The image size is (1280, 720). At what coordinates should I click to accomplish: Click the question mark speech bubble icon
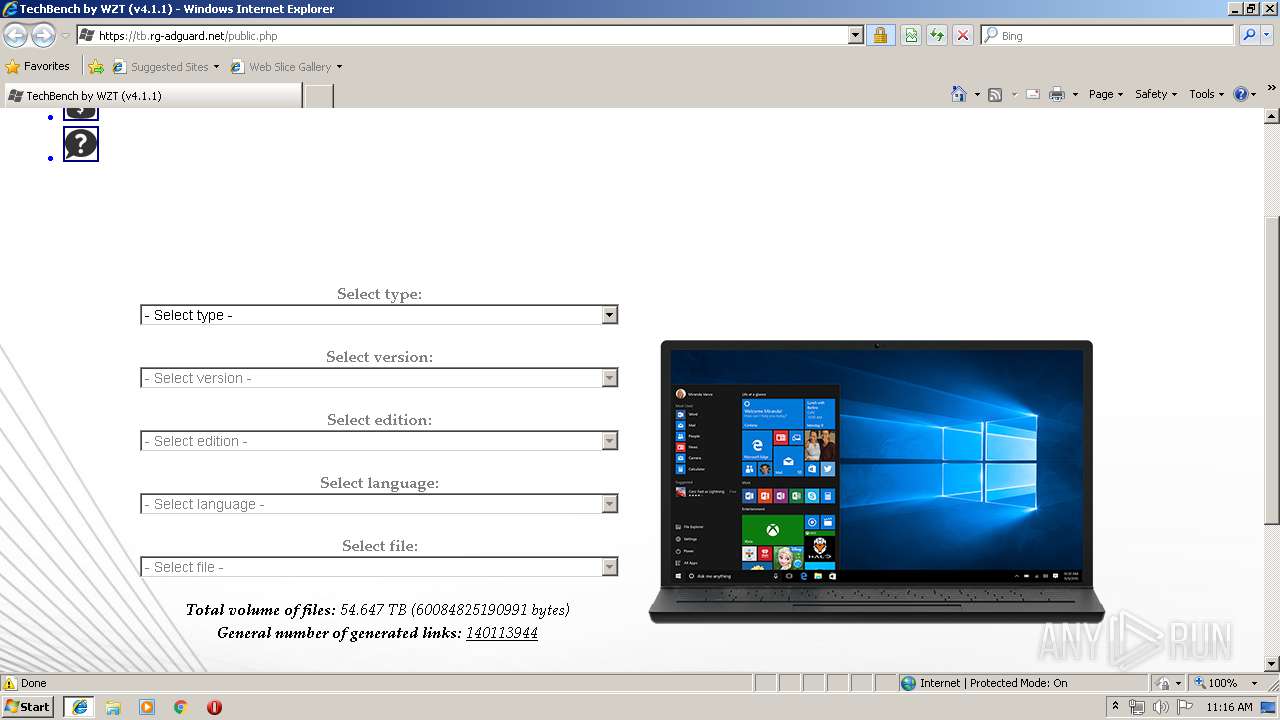pyautogui.click(x=81, y=144)
